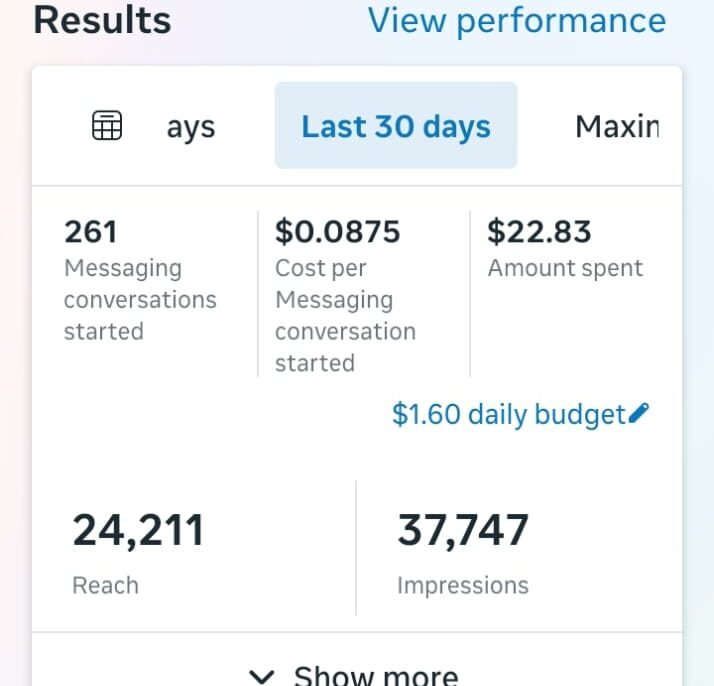Click the $0.0875 cost value
Screen dimensions: 714x686
coord(338,232)
